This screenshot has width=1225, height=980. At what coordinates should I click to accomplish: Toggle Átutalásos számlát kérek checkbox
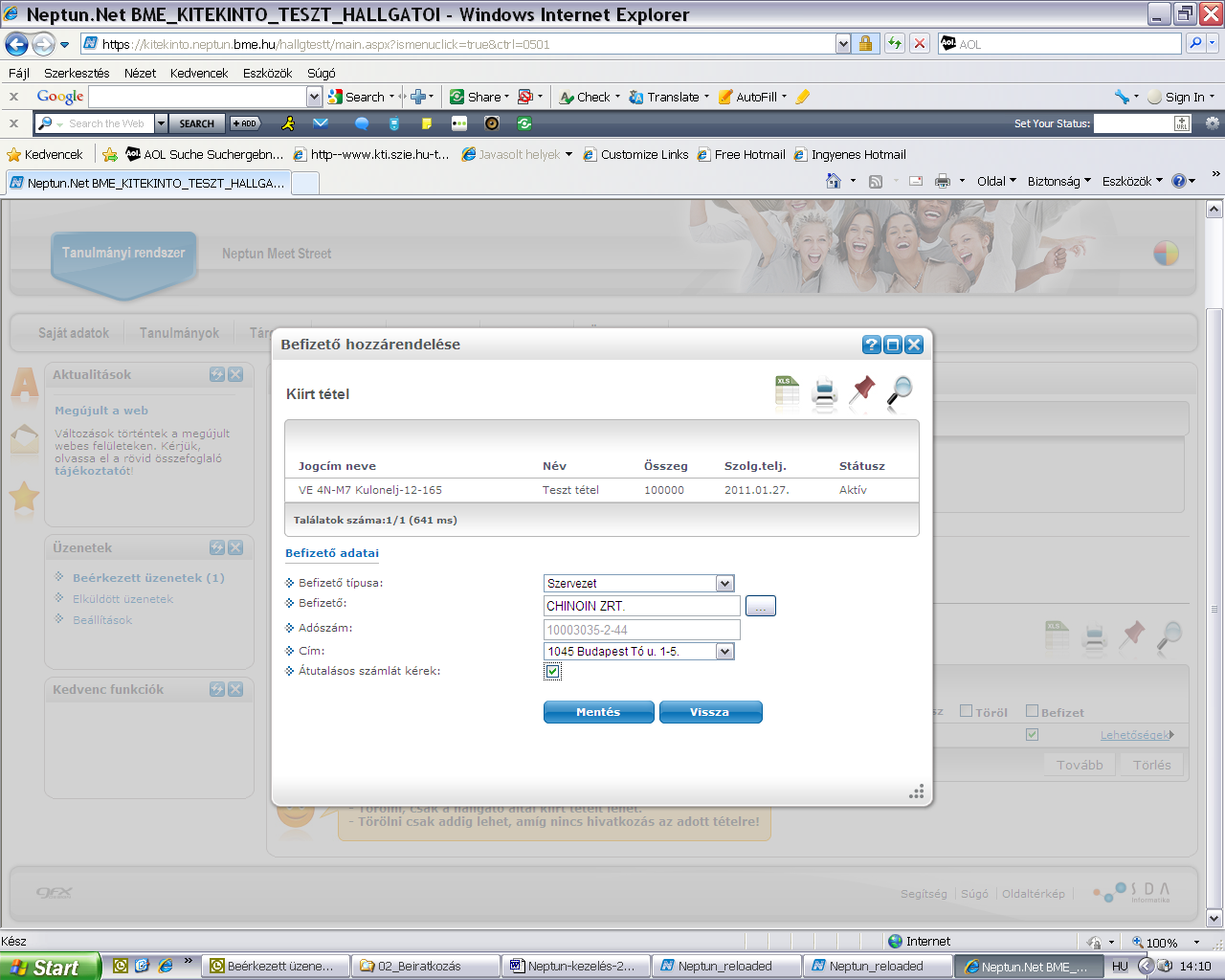click(553, 672)
